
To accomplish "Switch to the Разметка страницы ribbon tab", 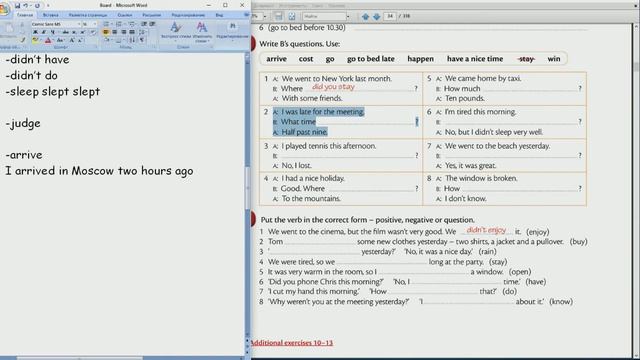I will click(x=88, y=15).
